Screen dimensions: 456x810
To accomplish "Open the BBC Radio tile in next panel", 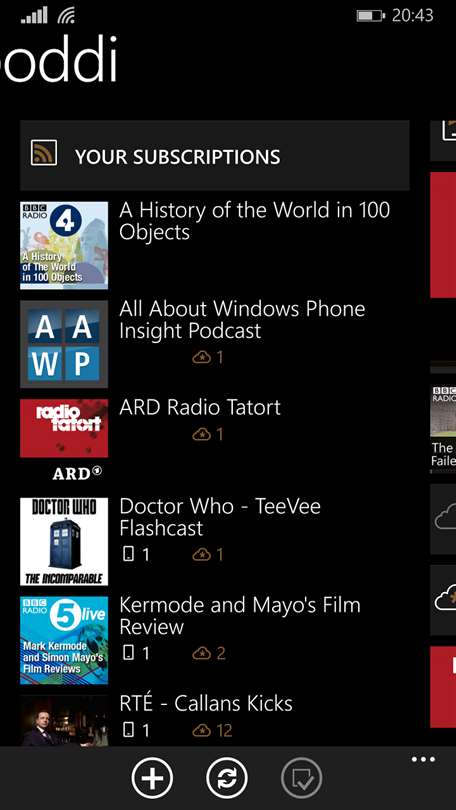I will click(x=443, y=427).
